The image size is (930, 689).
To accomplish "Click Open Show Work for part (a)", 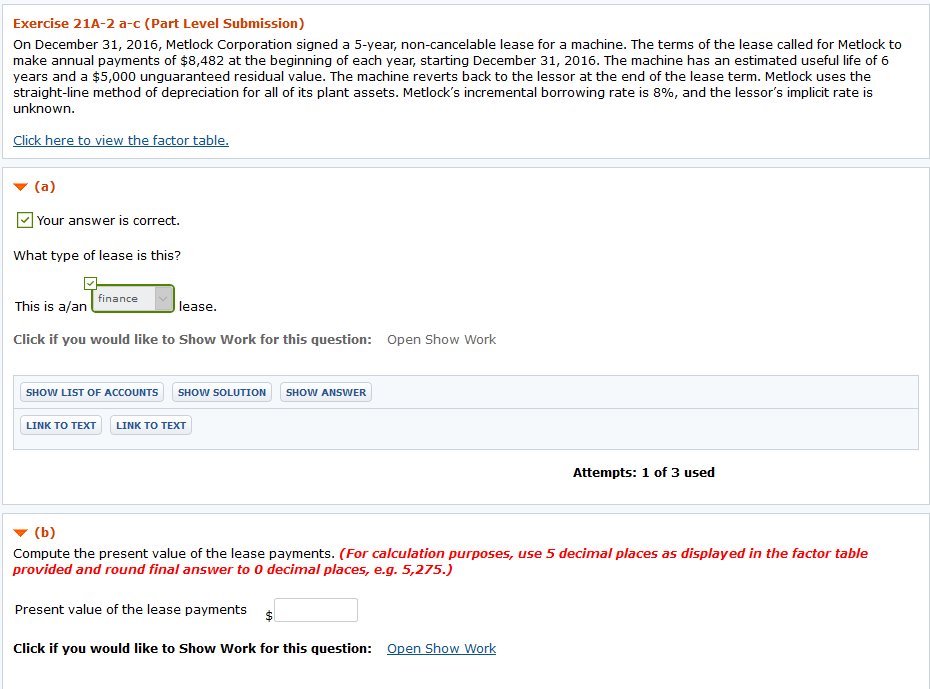I will (x=441, y=339).
